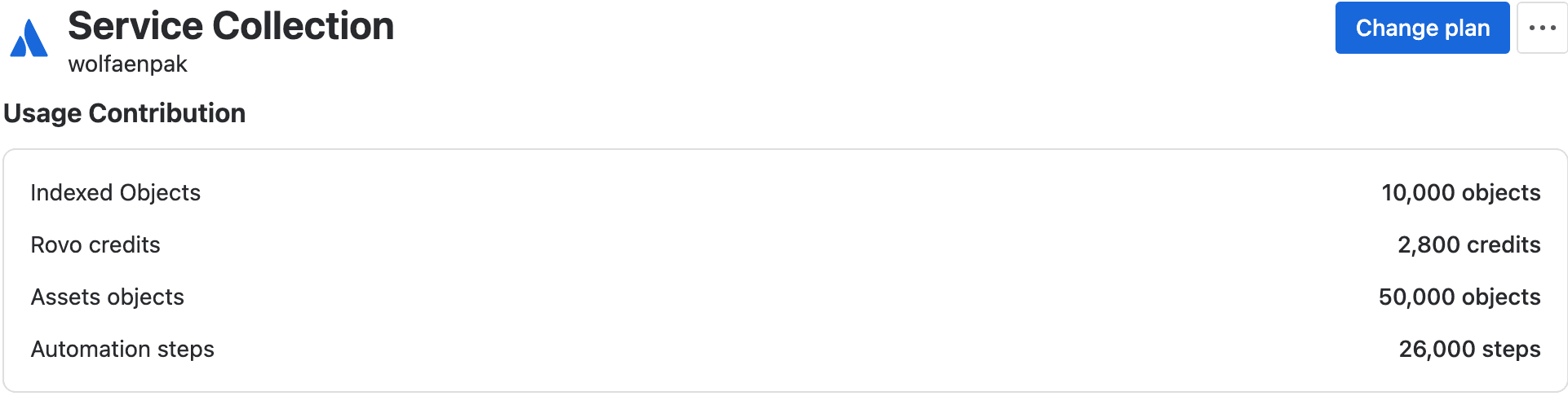Select the Automation steps row label
Image resolution: width=1568 pixels, height=396 pixels.
pyautogui.click(x=122, y=350)
